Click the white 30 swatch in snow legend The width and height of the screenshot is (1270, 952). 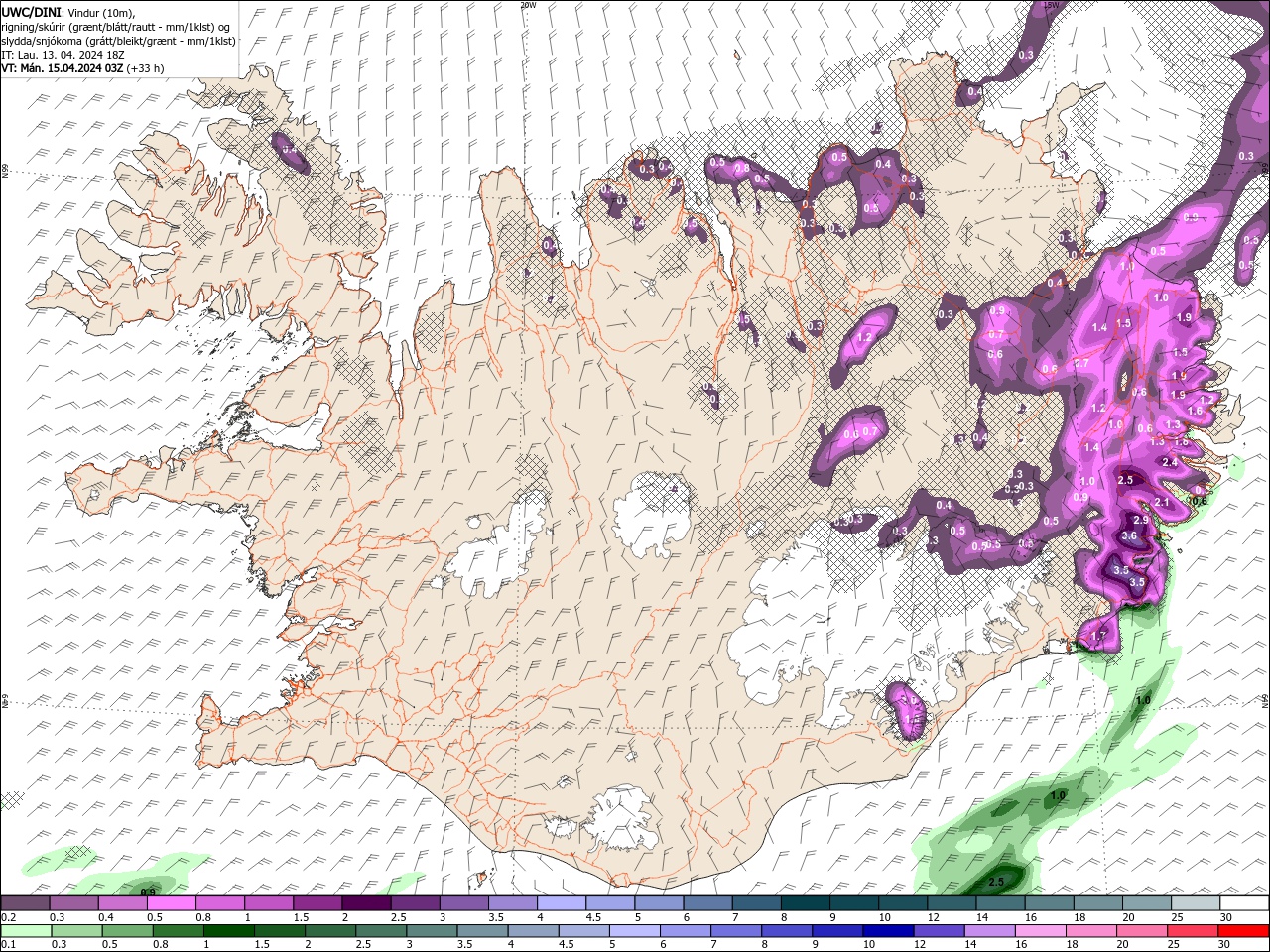[1244, 903]
